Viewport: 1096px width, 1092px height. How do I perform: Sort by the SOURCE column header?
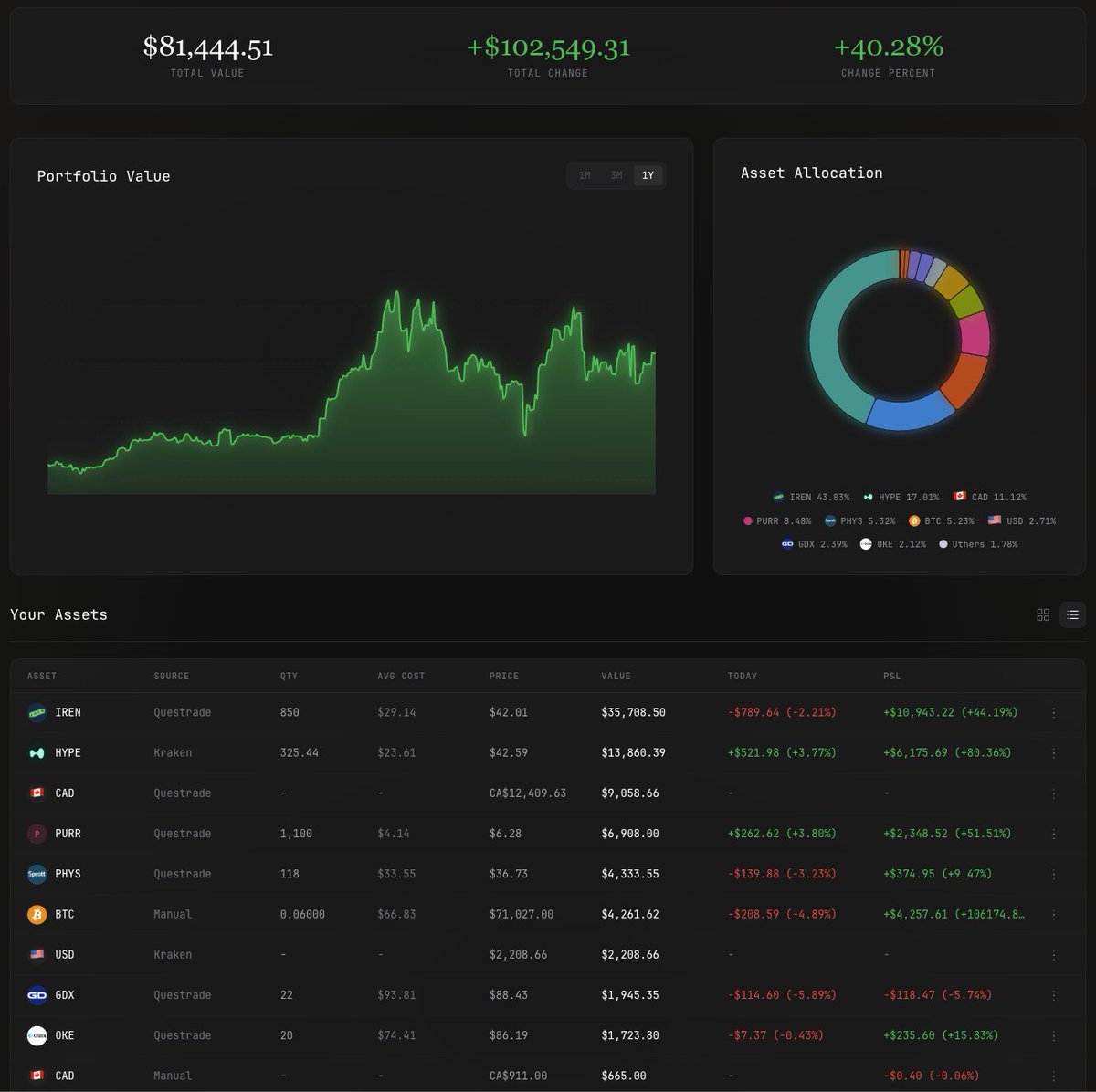(x=172, y=677)
